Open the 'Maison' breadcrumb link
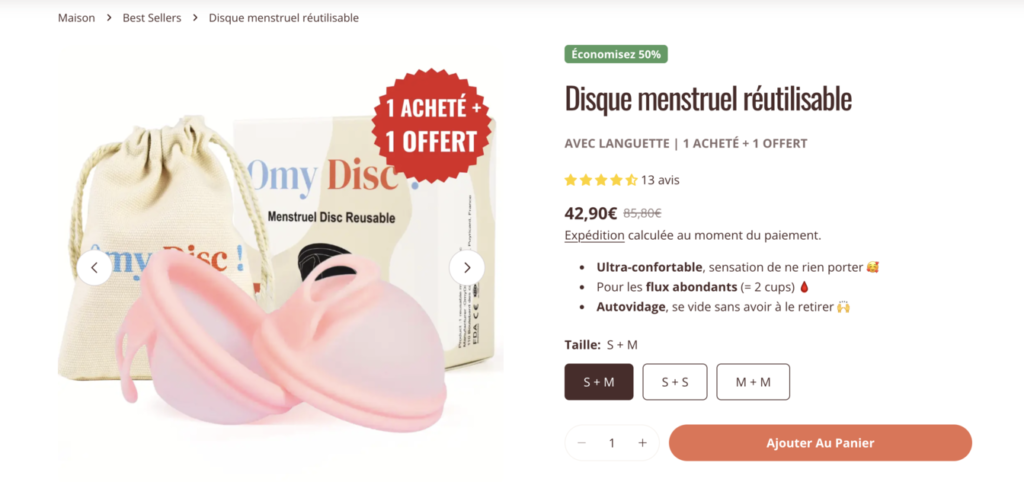The width and height of the screenshot is (1024, 482). (x=76, y=18)
